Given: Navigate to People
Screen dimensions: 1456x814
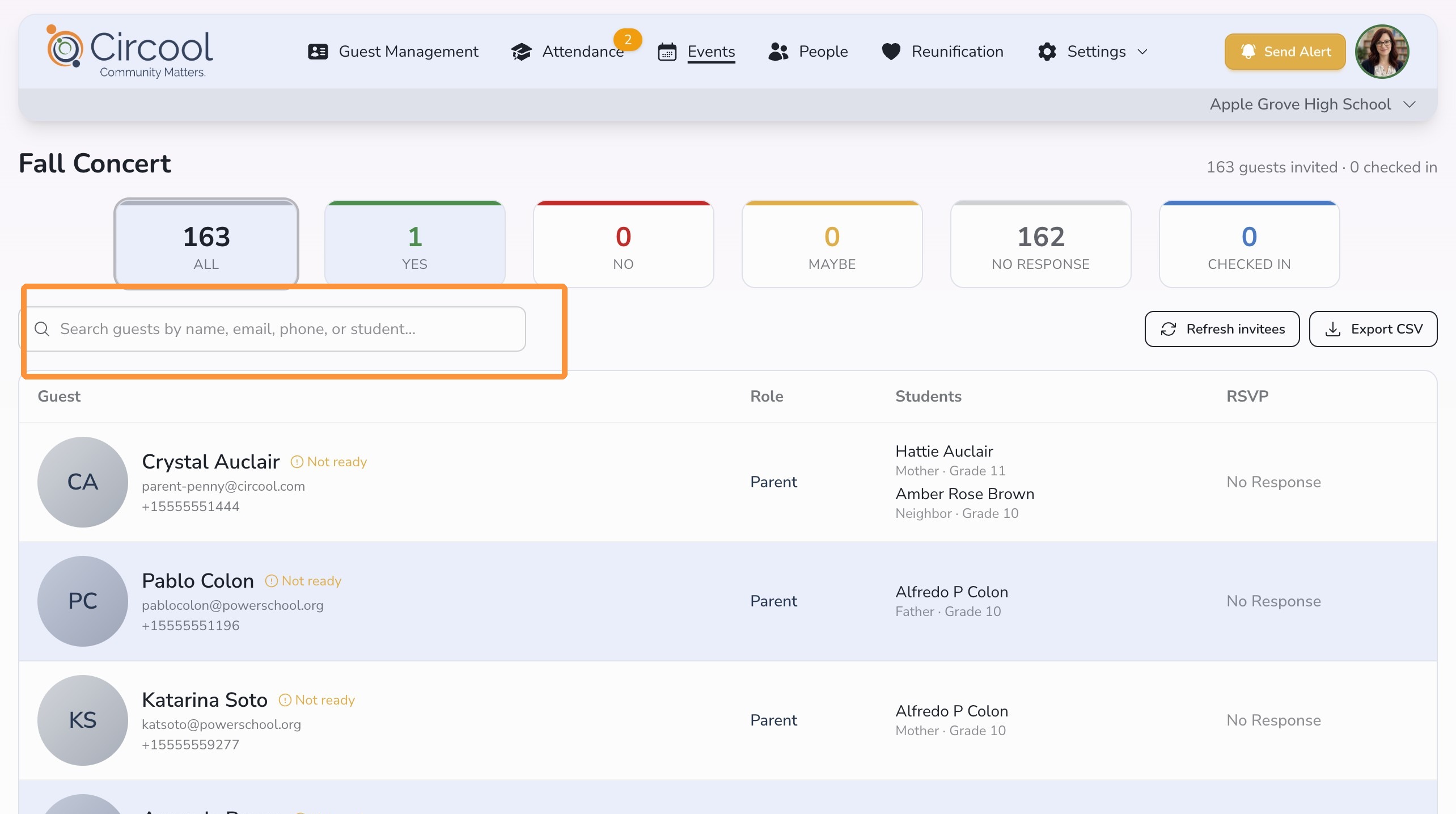Looking at the screenshot, I should click(x=808, y=52).
